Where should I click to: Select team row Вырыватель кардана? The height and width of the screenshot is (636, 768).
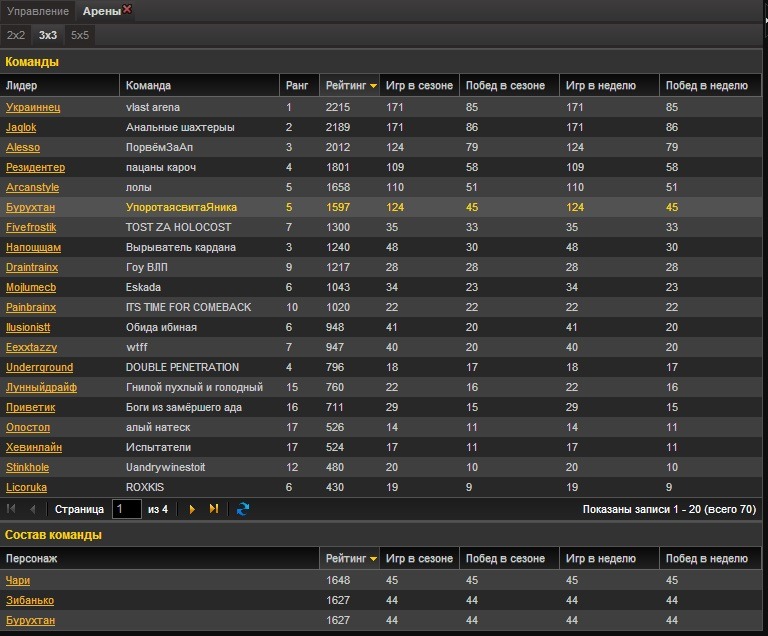coord(381,247)
